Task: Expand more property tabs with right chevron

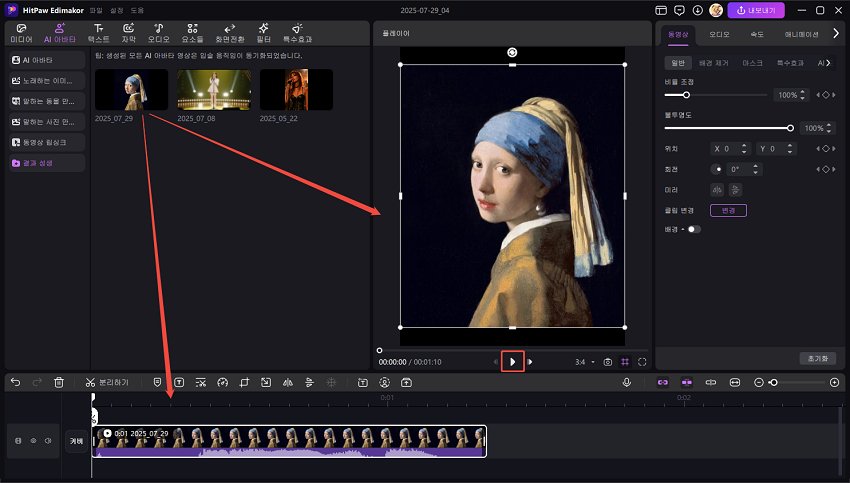Action: (836, 34)
